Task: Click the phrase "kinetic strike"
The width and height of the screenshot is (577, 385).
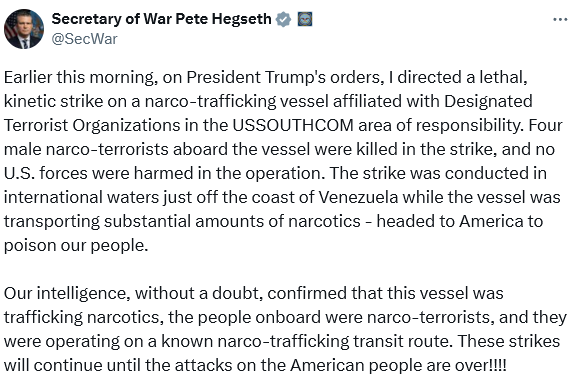Action: [x=53, y=102]
